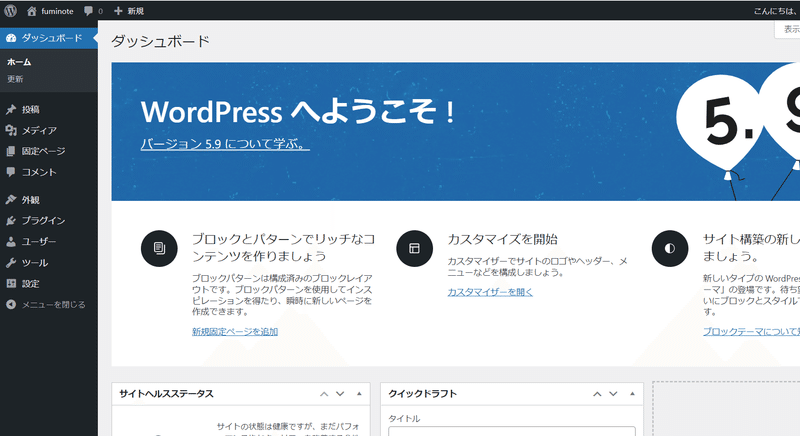Image resolution: width=800 pixels, height=436 pixels.
Task: Click the 外観 paintbrush icon
Action: pyautogui.click(x=11, y=199)
